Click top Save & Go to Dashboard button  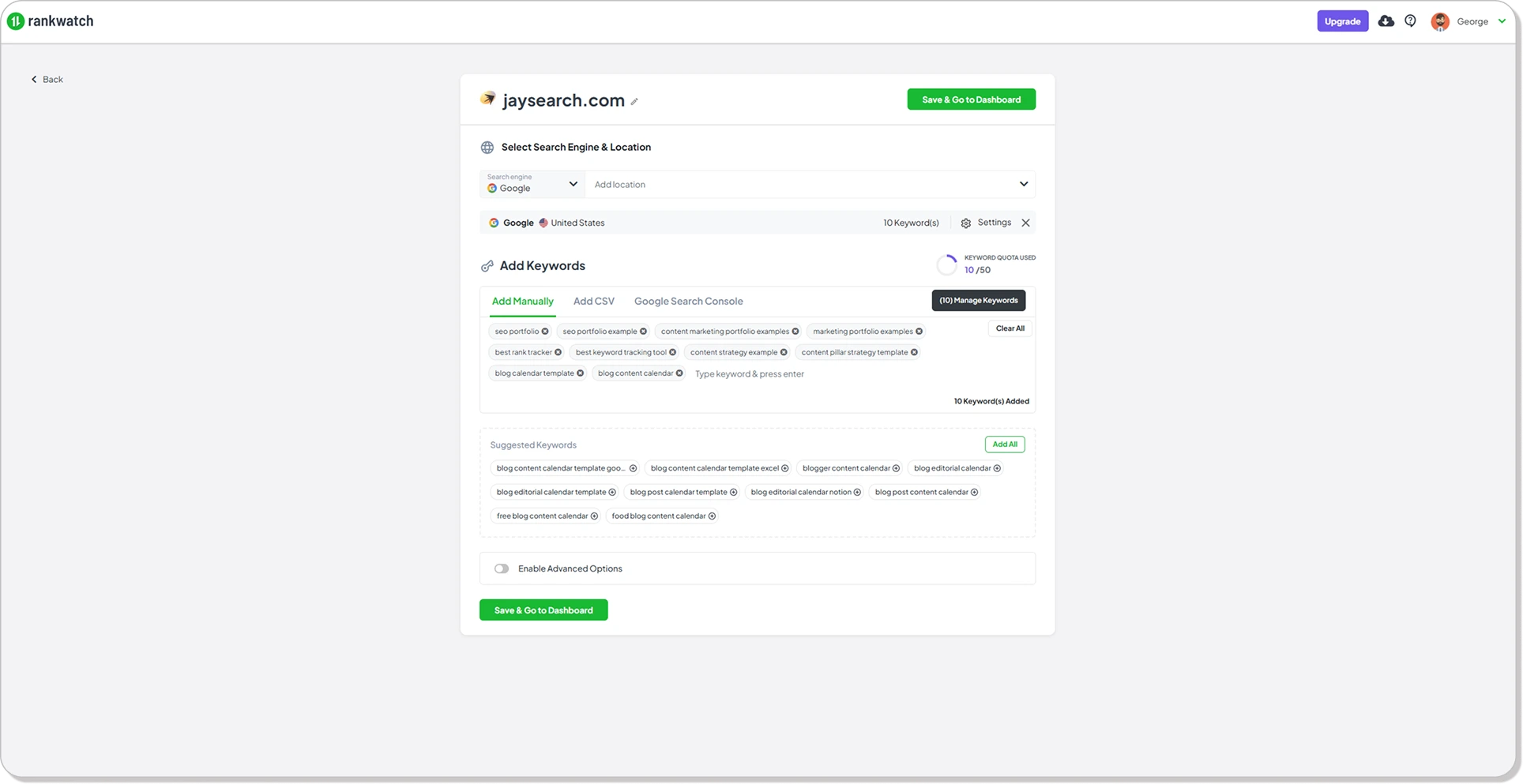971,99
